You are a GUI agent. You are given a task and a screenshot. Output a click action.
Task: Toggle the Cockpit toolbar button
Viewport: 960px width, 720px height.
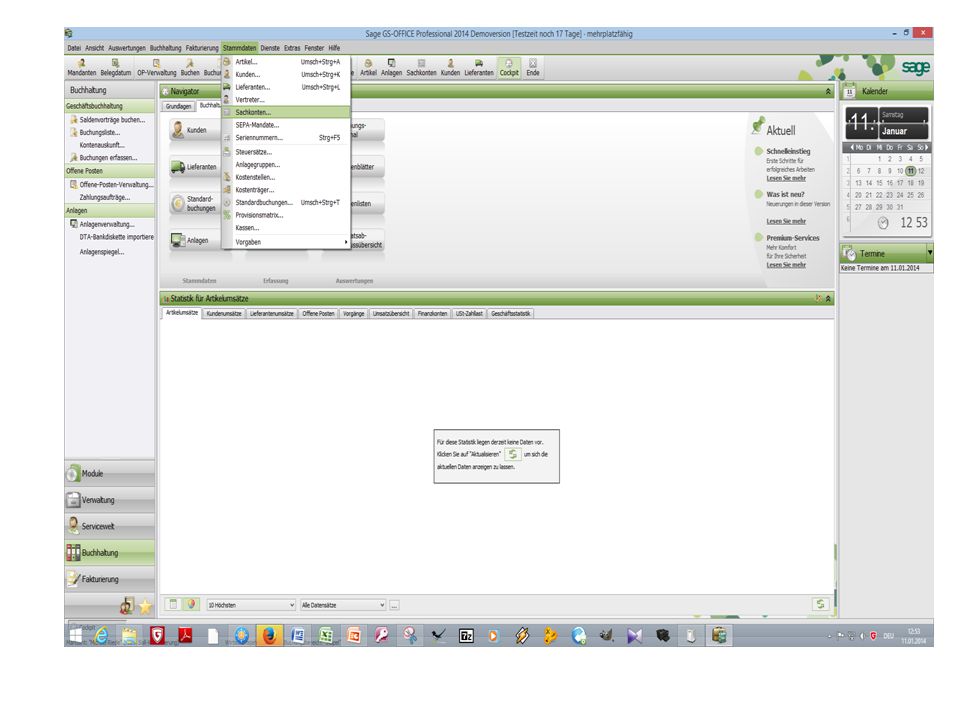tap(509, 67)
